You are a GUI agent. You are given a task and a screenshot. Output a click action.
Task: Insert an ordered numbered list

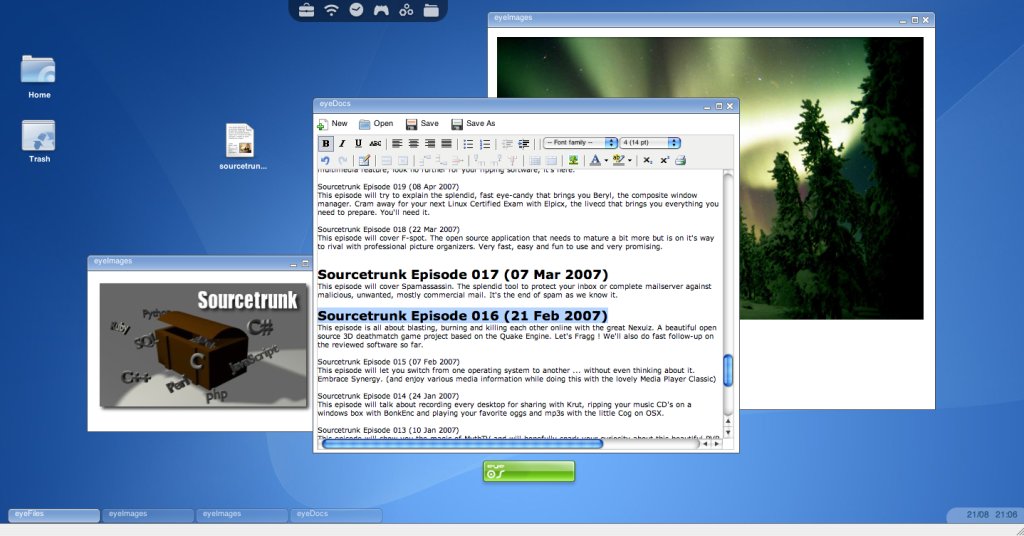coord(485,144)
